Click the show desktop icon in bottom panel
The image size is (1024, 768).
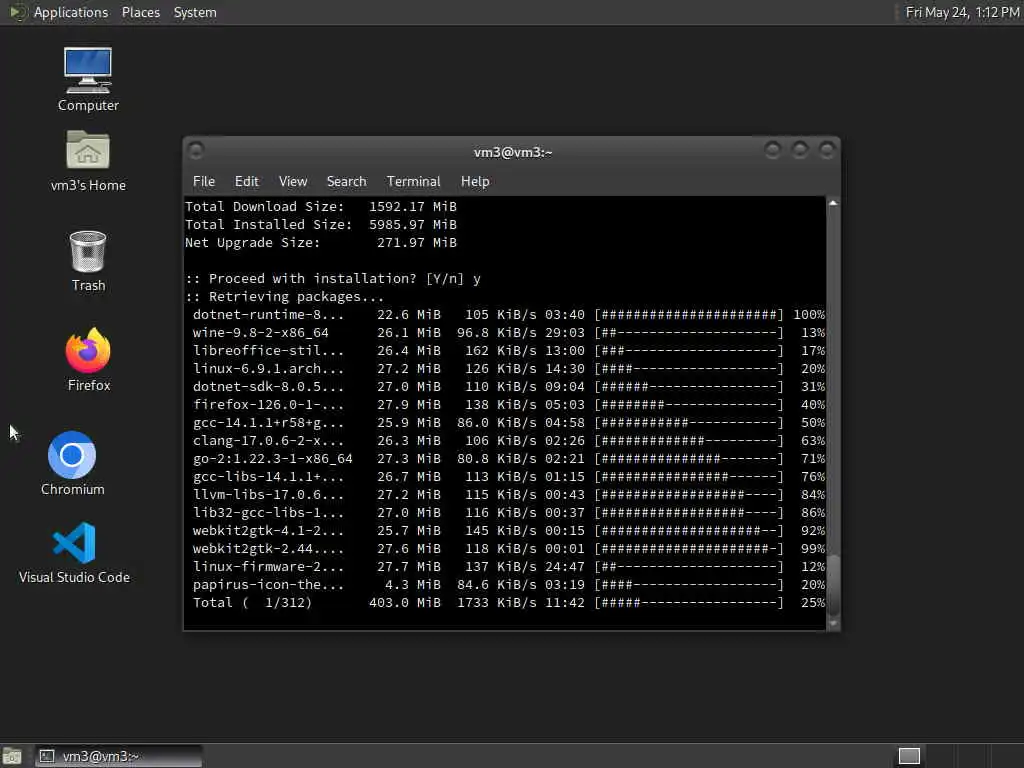(12, 756)
